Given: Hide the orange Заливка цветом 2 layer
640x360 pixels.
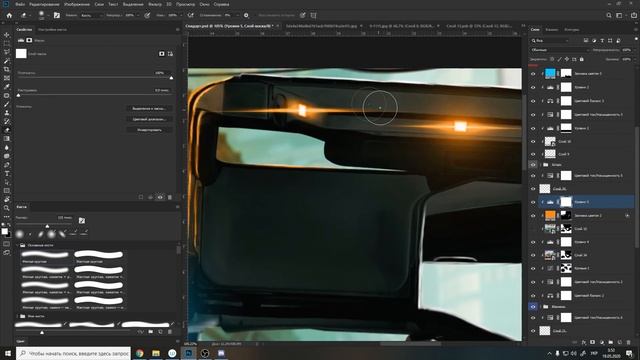Looking at the screenshot, I should pos(533,216).
